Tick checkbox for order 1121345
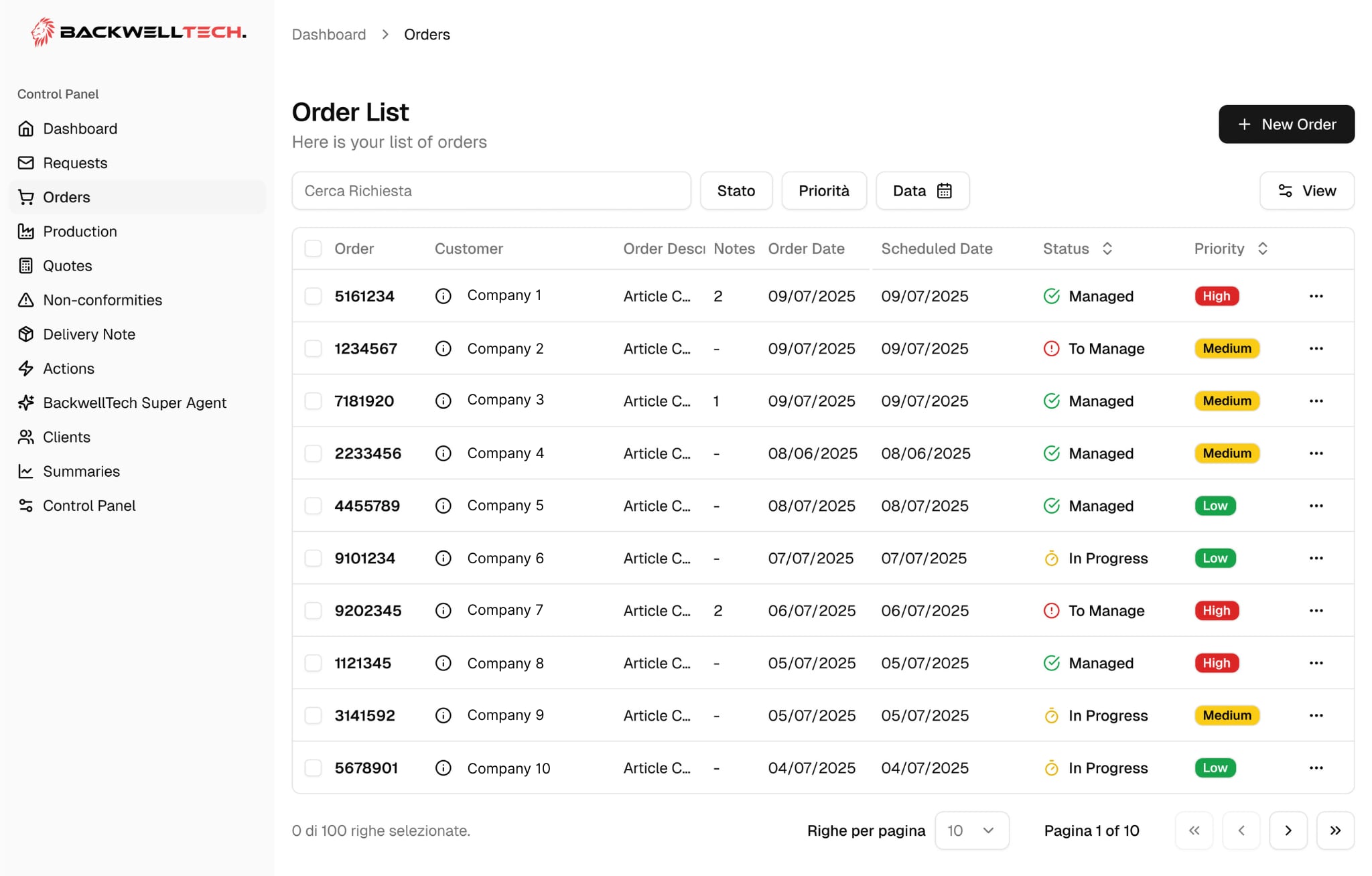Image resolution: width=1372 pixels, height=876 pixels. tap(313, 663)
